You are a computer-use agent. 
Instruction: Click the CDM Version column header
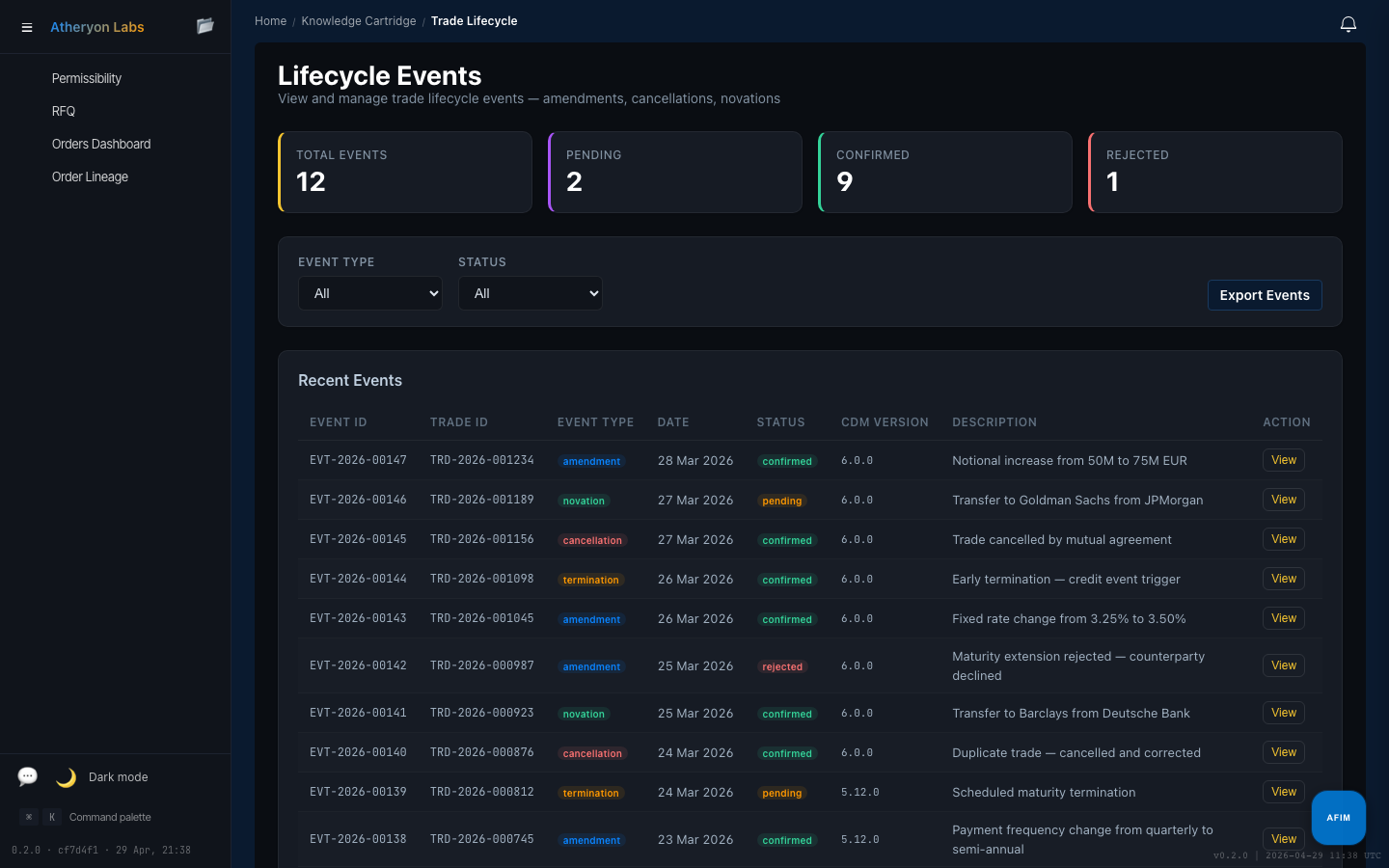(x=885, y=422)
